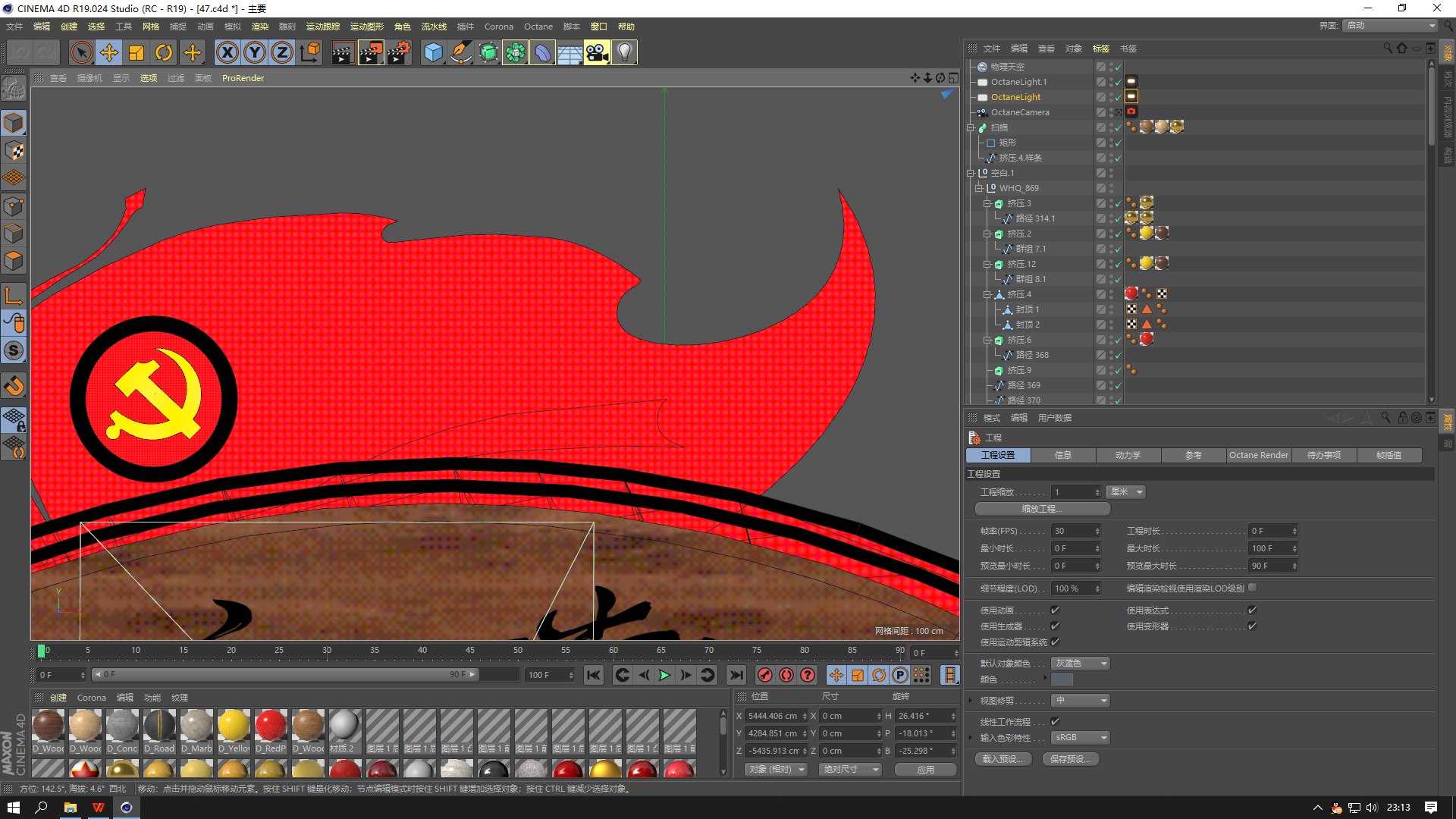Toggle X axis lock icon
1456x819 pixels.
click(x=227, y=52)
